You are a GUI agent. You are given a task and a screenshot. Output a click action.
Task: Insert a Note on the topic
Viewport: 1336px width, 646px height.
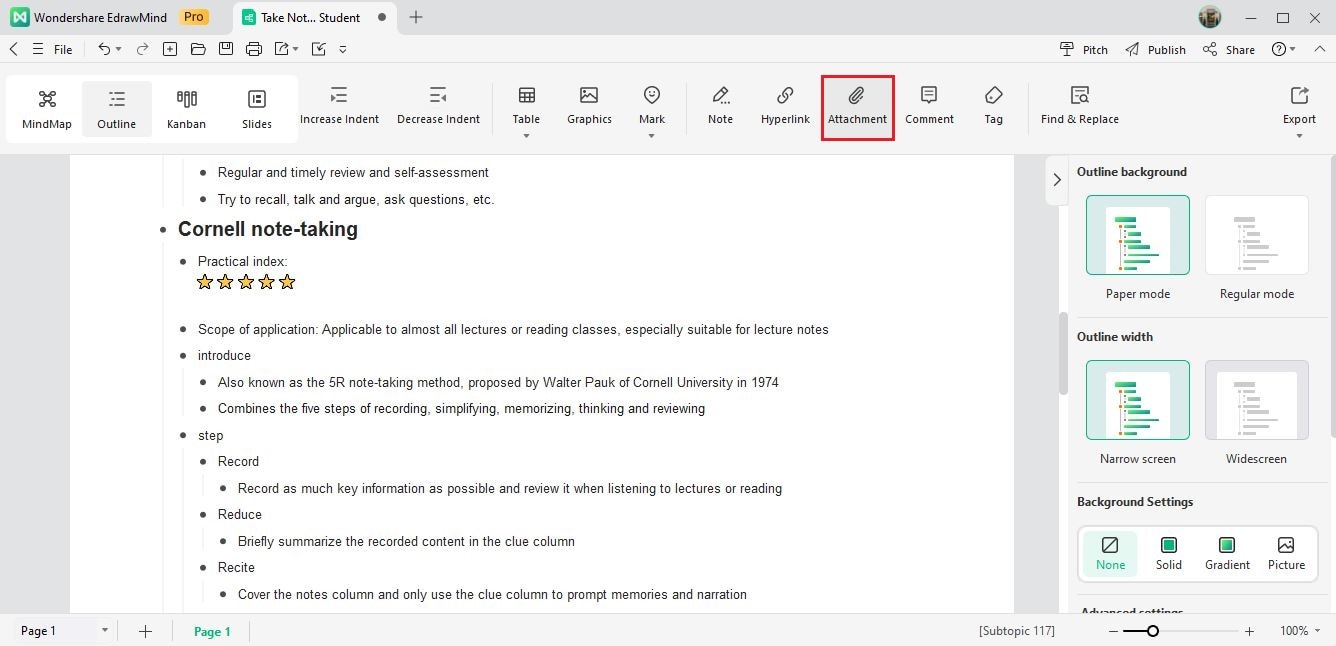coord(720,106)
